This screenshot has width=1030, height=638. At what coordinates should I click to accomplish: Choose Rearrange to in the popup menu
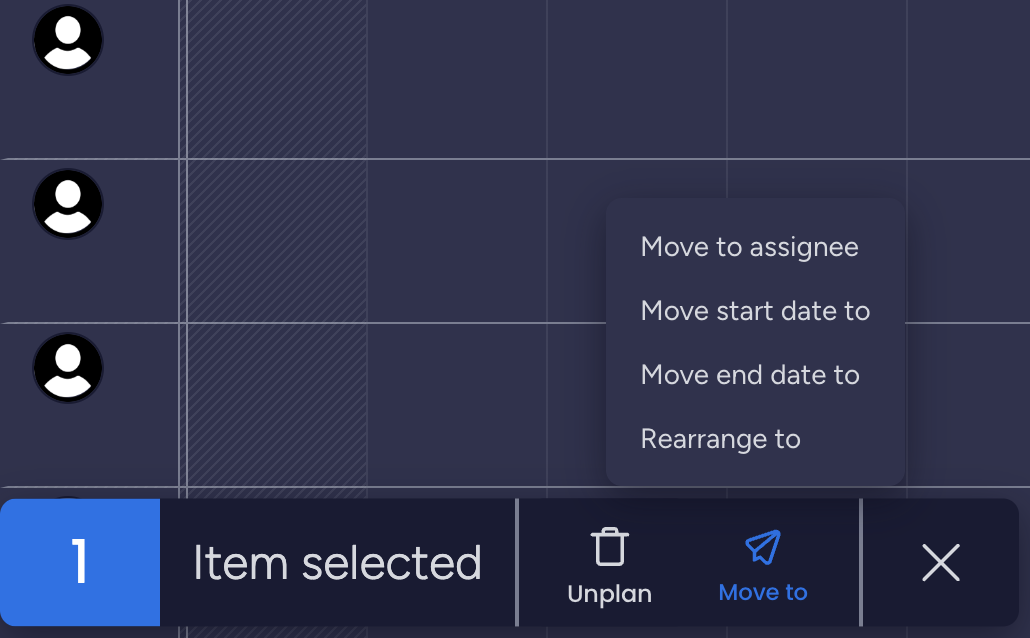click(x=720, y=439)
